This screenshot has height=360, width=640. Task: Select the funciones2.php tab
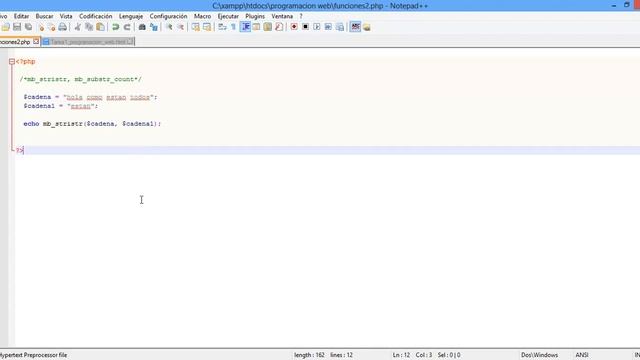15,42
